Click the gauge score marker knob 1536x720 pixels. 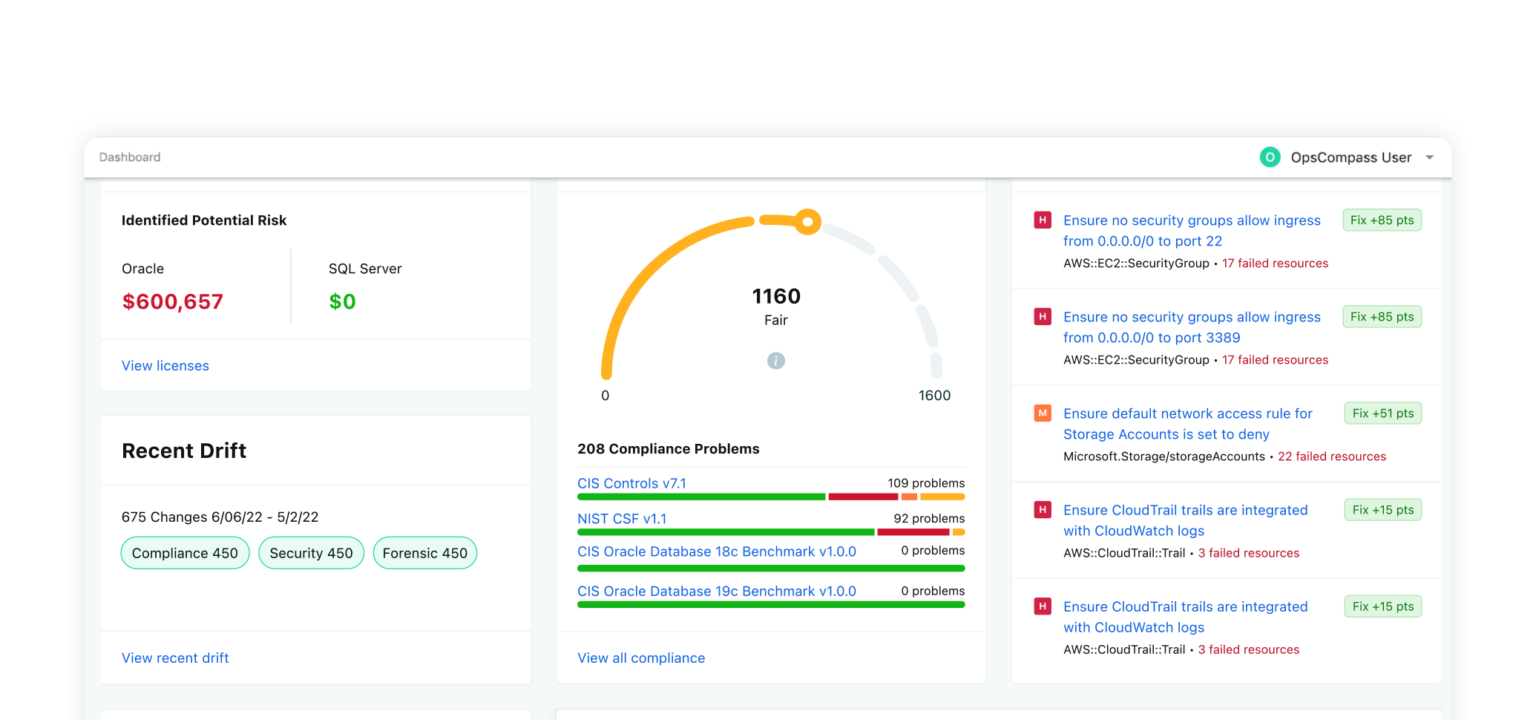pyautogui.click(x=808, y=222)
